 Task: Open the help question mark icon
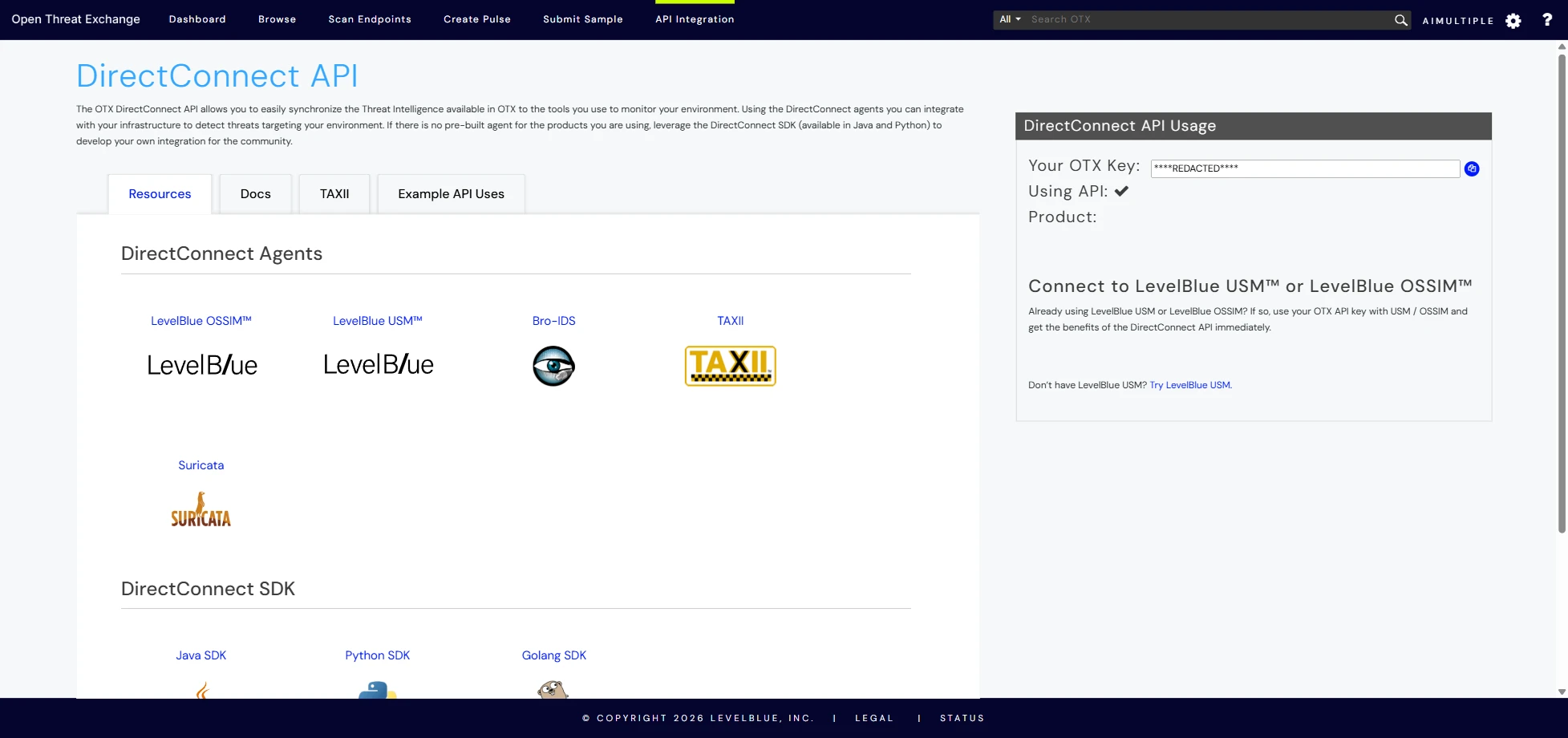[x=1547, y=20]
